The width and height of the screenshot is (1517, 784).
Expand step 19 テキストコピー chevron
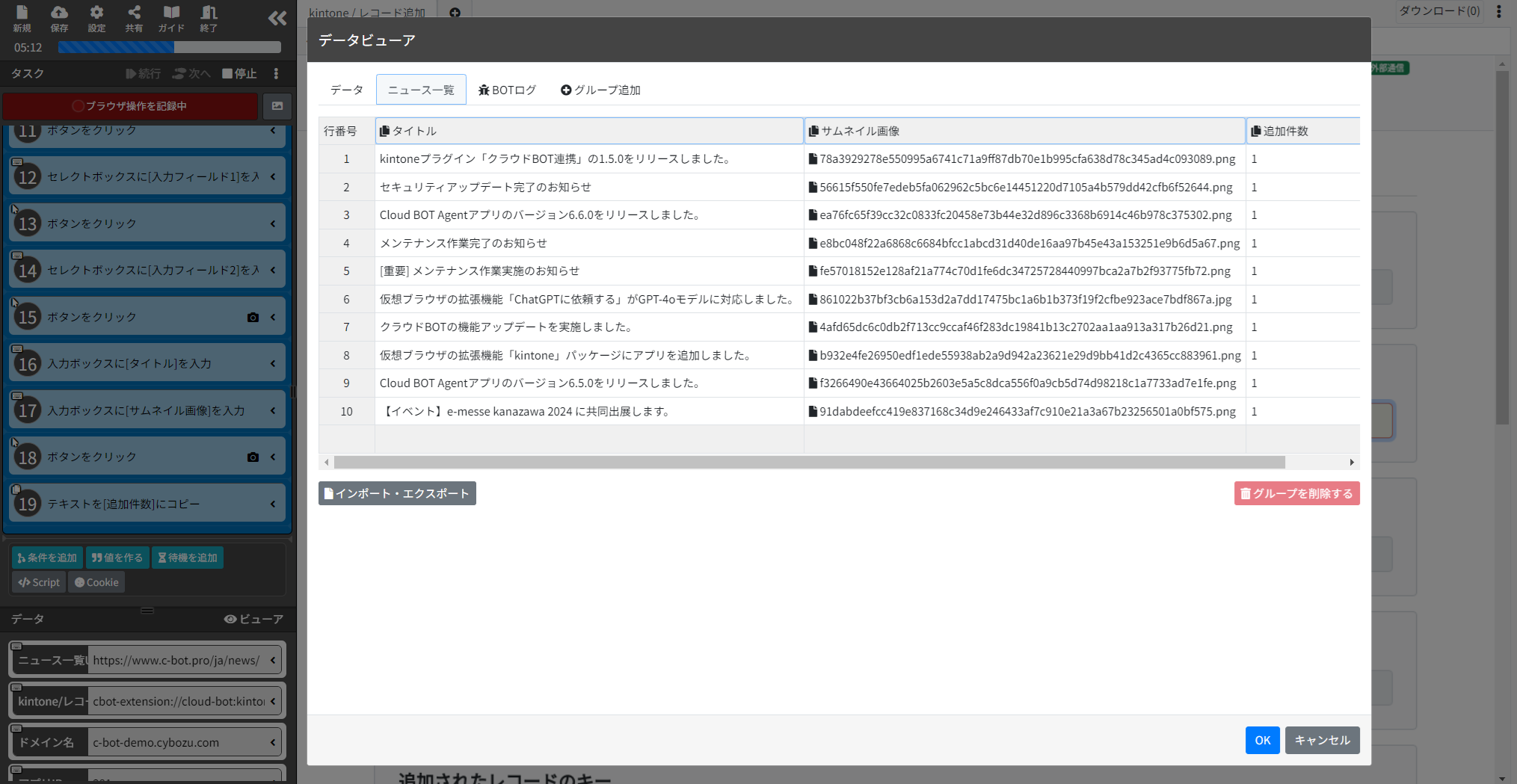[273, 504]
